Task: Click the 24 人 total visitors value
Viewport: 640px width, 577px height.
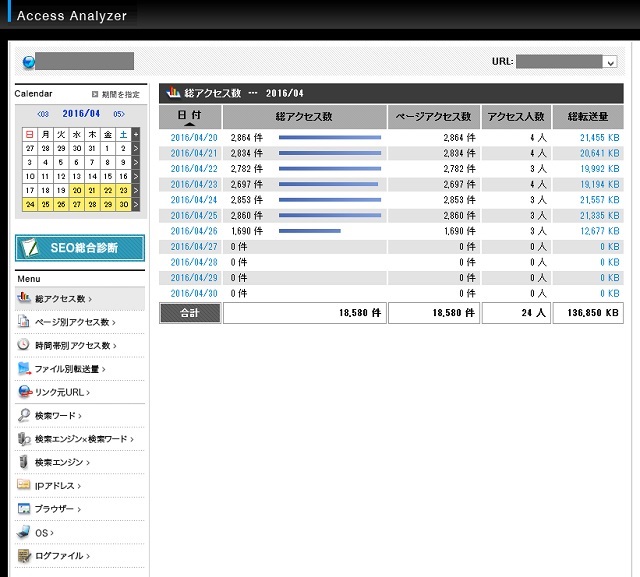Action: pyautogui.click(x=533, y=313)
